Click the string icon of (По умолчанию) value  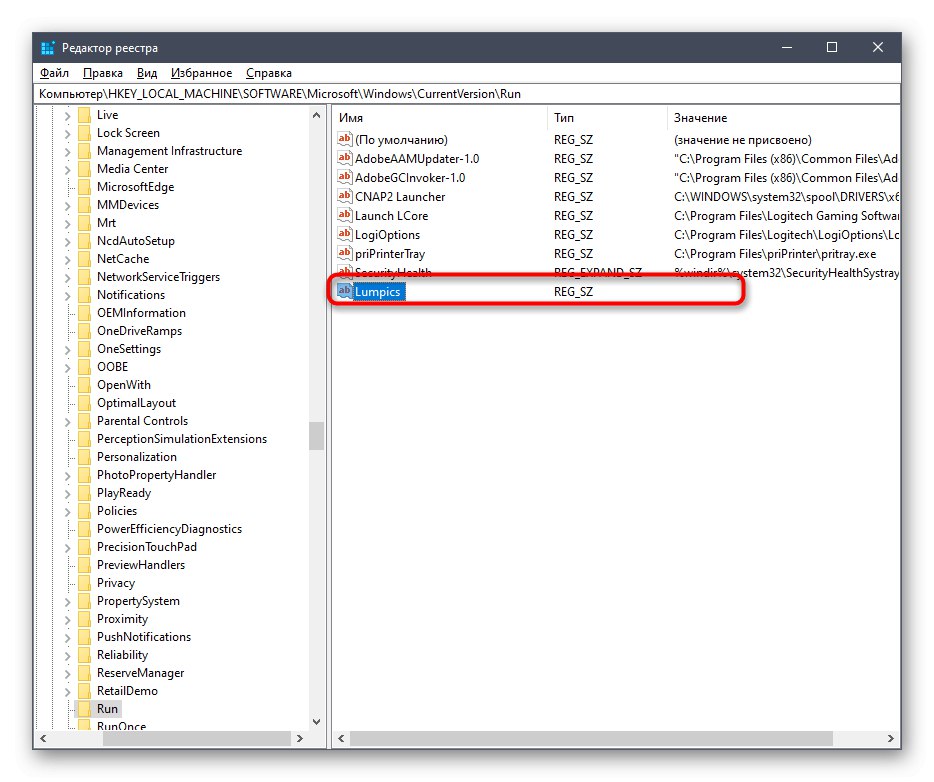coord(344,139)
